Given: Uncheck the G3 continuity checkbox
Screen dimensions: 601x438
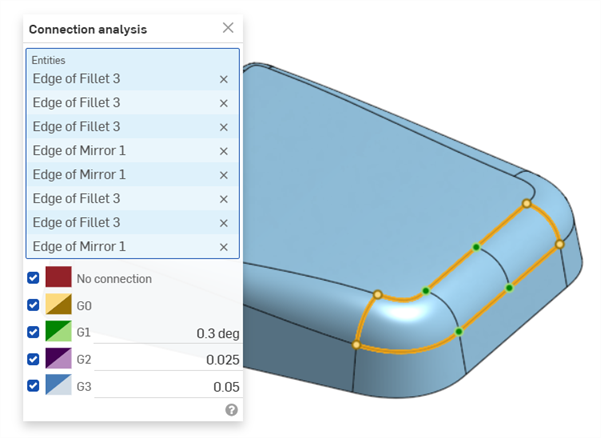Looking at the screenshot, I should 34,385.
